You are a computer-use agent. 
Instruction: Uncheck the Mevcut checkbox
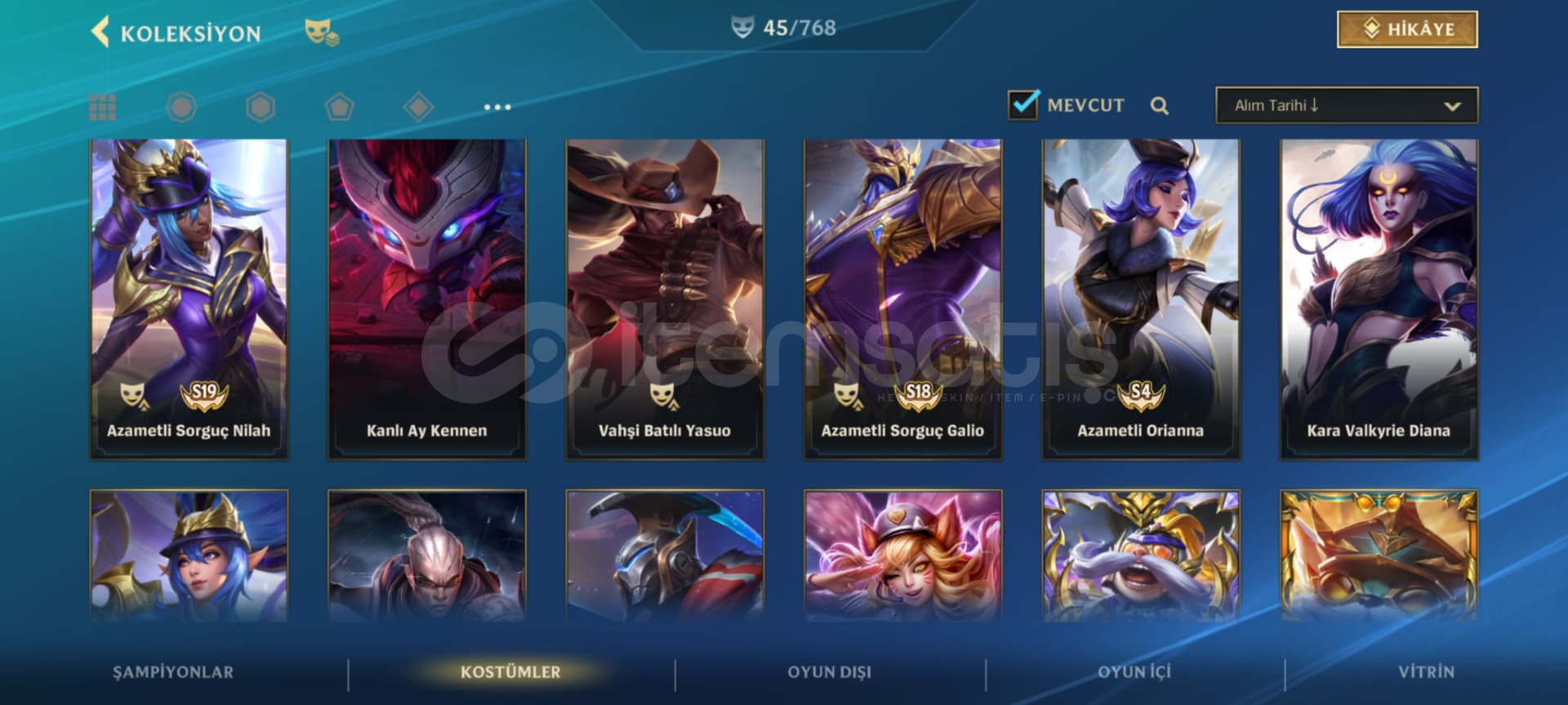(x=1023, y=105)
